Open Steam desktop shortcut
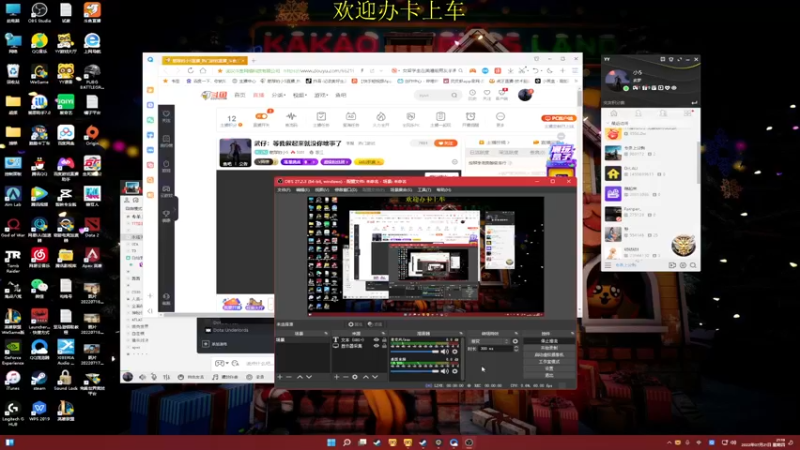Screen dimensions: 800x450 (39, 380)
